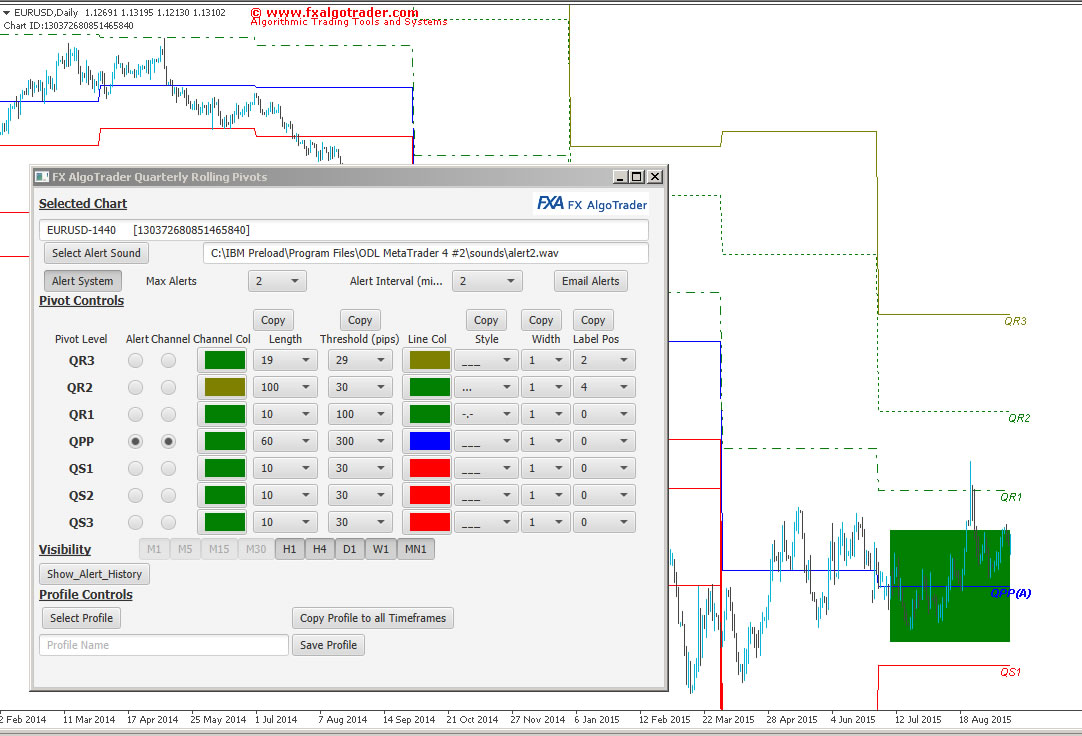The image size is (1082, 736).
Task: Click Copy button above Threshold column
Action: coord(360,321)
